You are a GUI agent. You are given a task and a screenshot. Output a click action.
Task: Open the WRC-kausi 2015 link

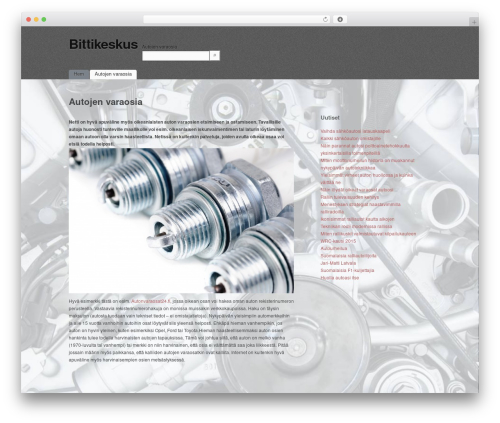coord(338,241)
